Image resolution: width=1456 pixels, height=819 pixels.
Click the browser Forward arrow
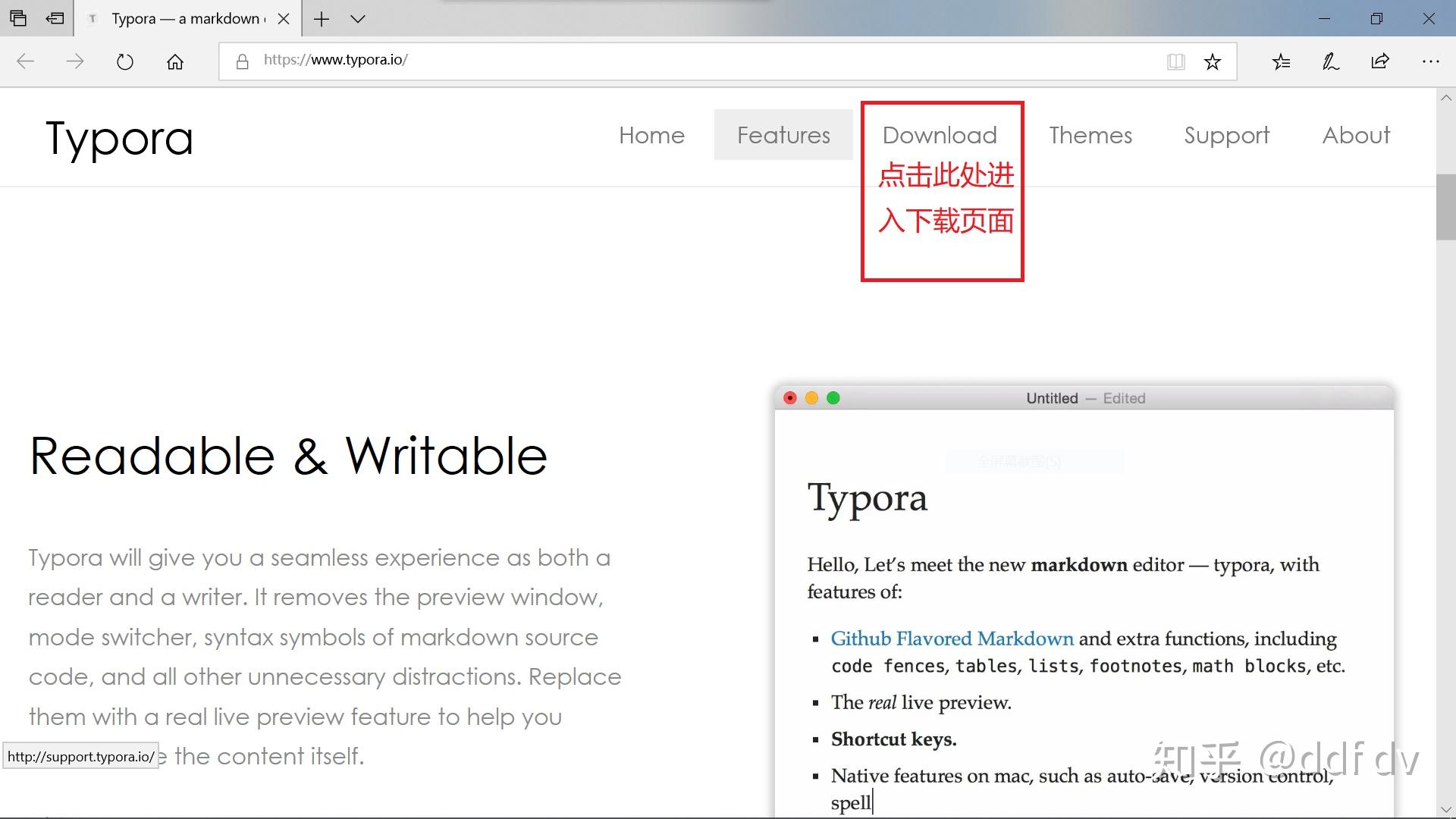(x=75, y=61)
